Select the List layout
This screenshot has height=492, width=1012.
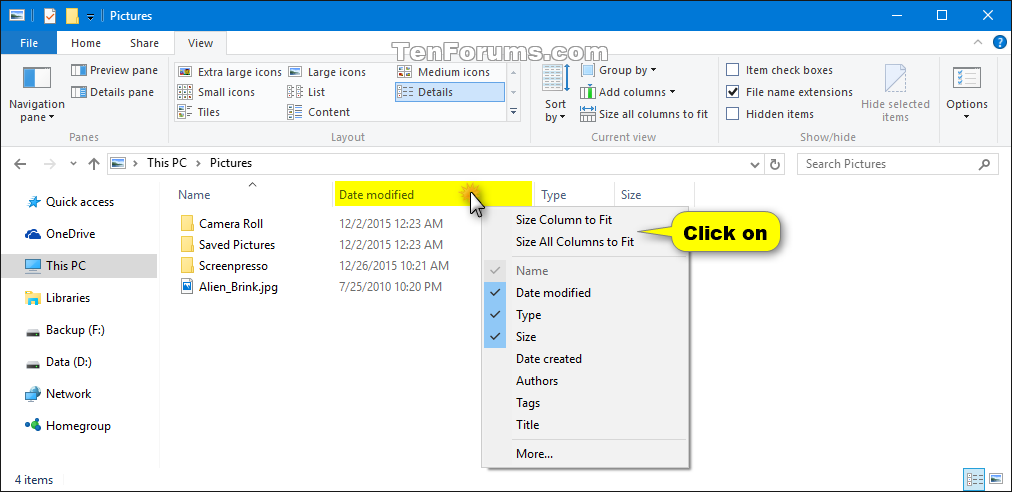[x=307, y=92]
